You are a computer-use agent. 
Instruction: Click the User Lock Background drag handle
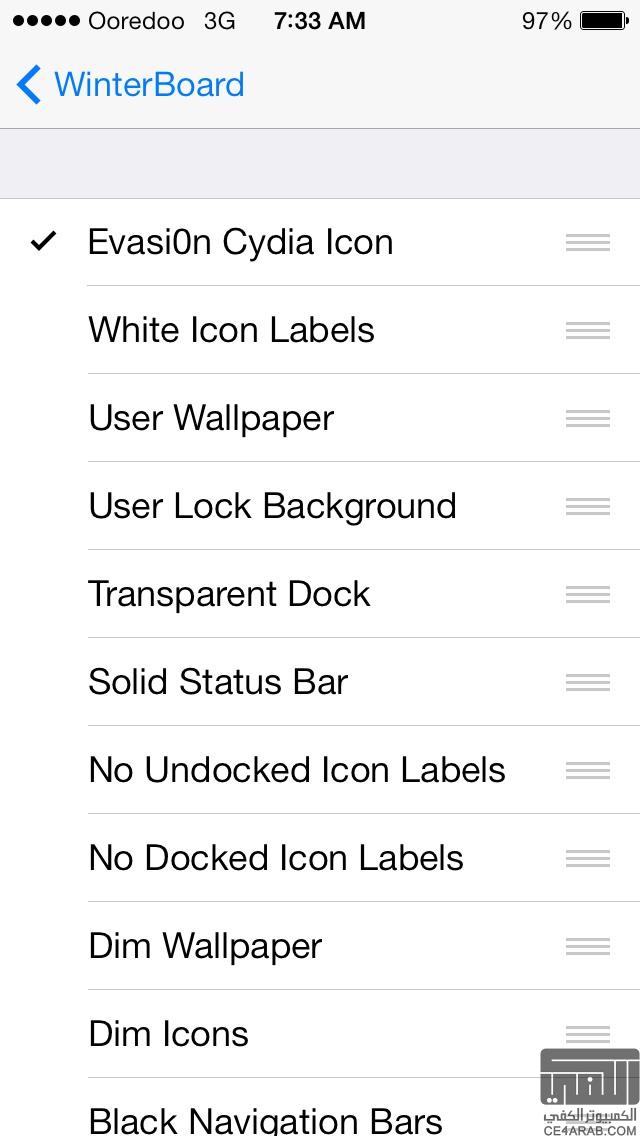click(x=587, y=506)
